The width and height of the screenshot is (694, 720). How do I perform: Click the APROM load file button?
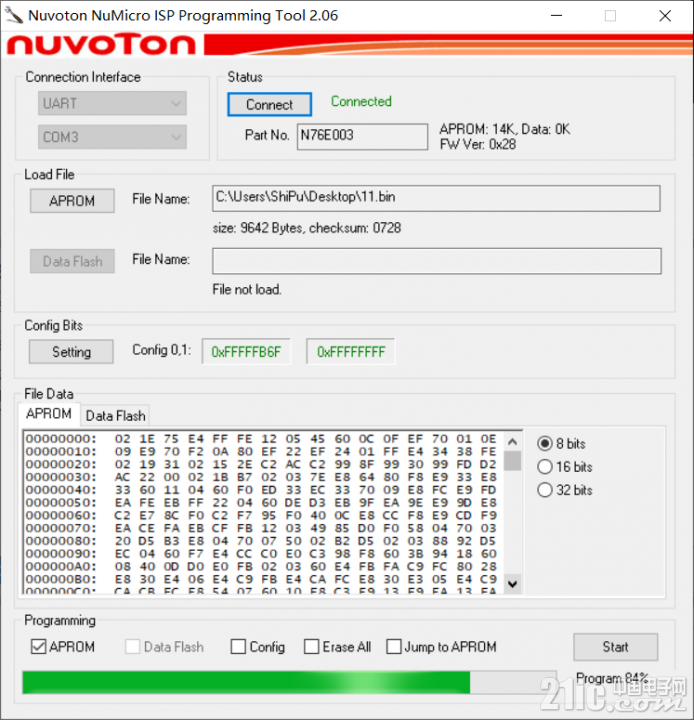pyautogui.click(x=72, y=201)
